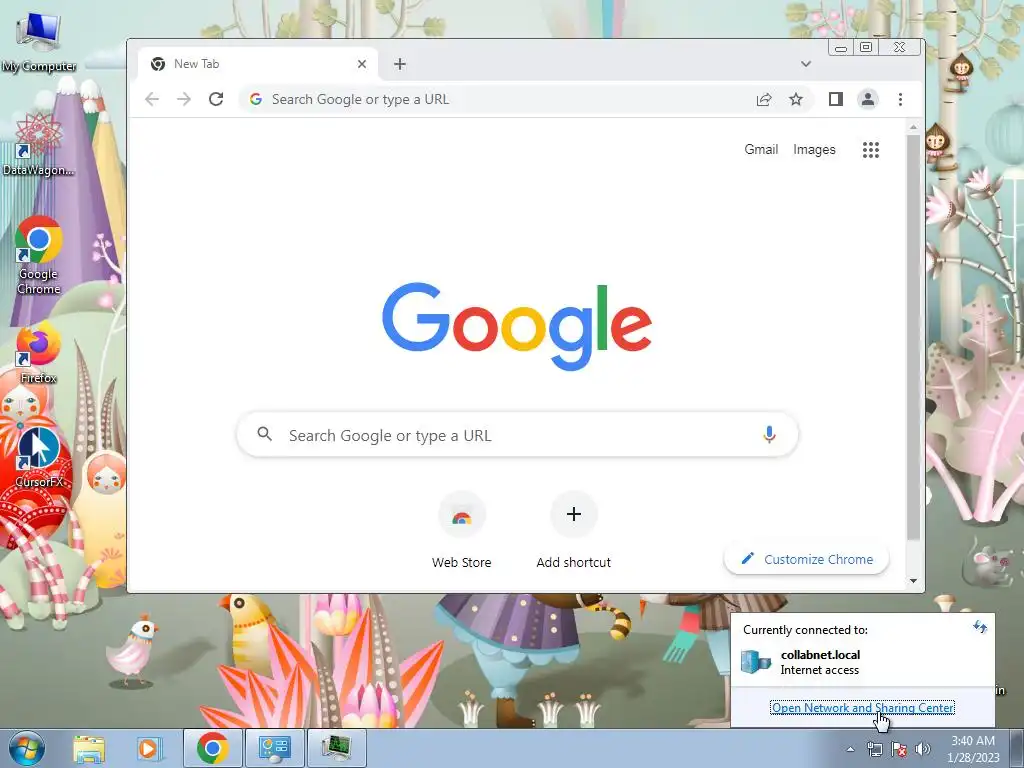
Task: Click the magnifier icon in search box
Action: [264, 434]
